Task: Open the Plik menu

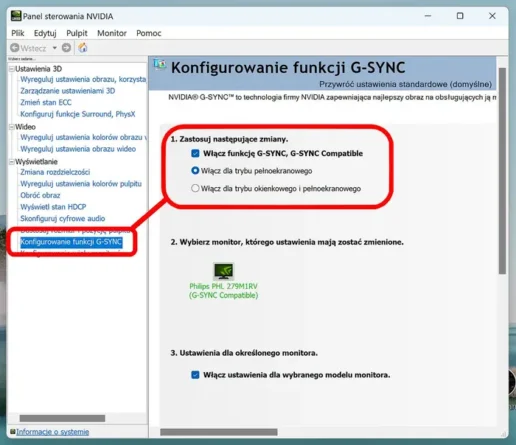Action: point(18,33)
